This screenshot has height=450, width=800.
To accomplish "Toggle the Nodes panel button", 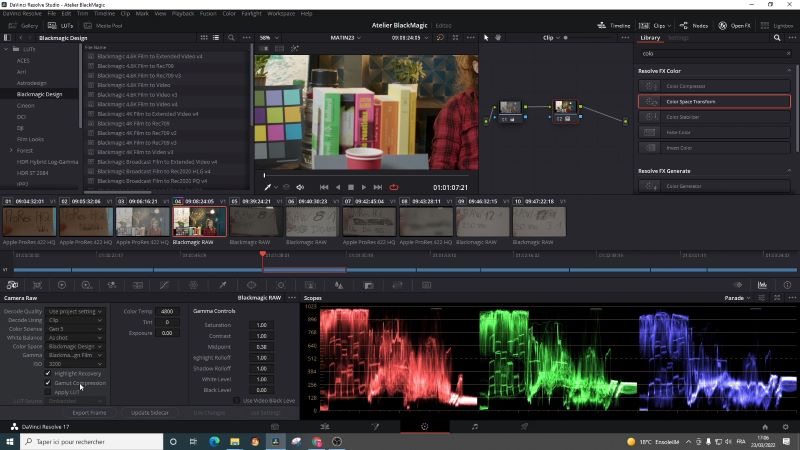I will coord(693,26).
